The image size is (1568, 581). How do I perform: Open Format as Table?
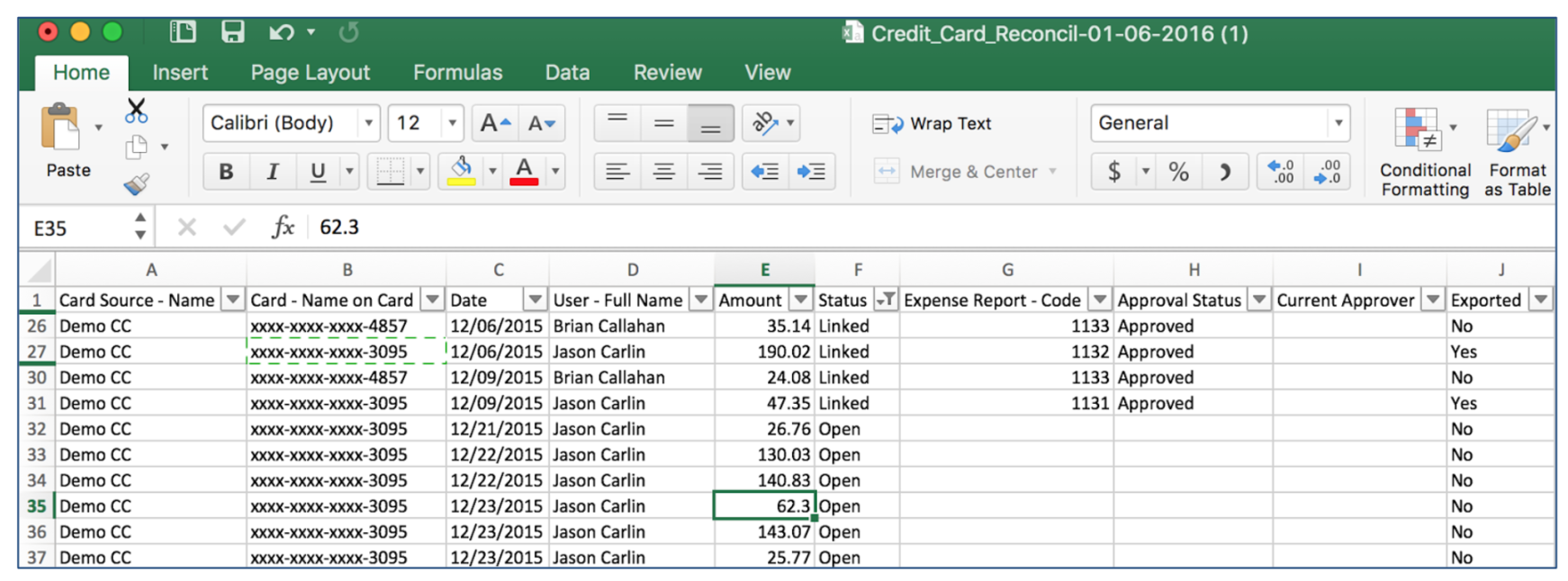pos(1518,151)
